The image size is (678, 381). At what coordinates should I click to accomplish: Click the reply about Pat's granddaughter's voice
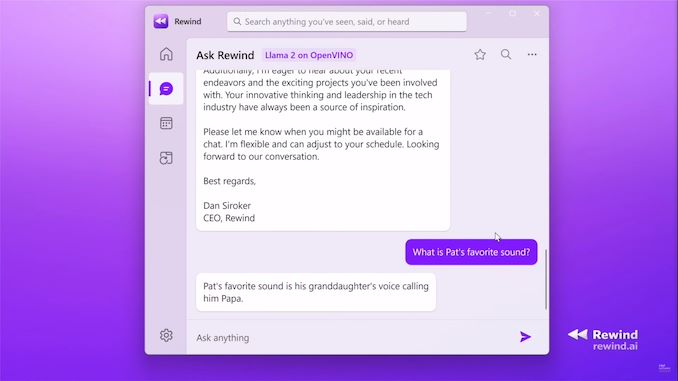316,292
